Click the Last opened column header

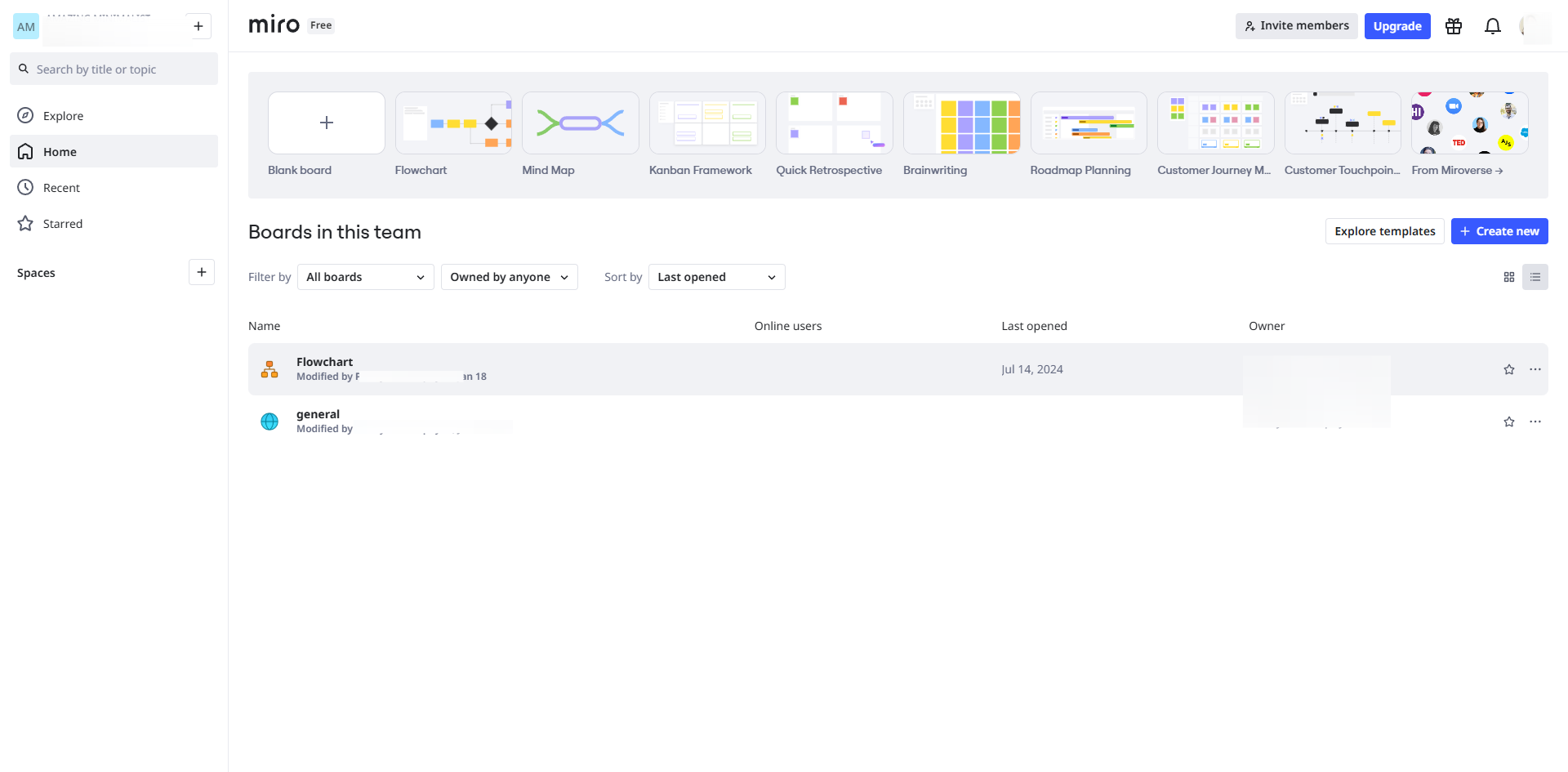1035,326
